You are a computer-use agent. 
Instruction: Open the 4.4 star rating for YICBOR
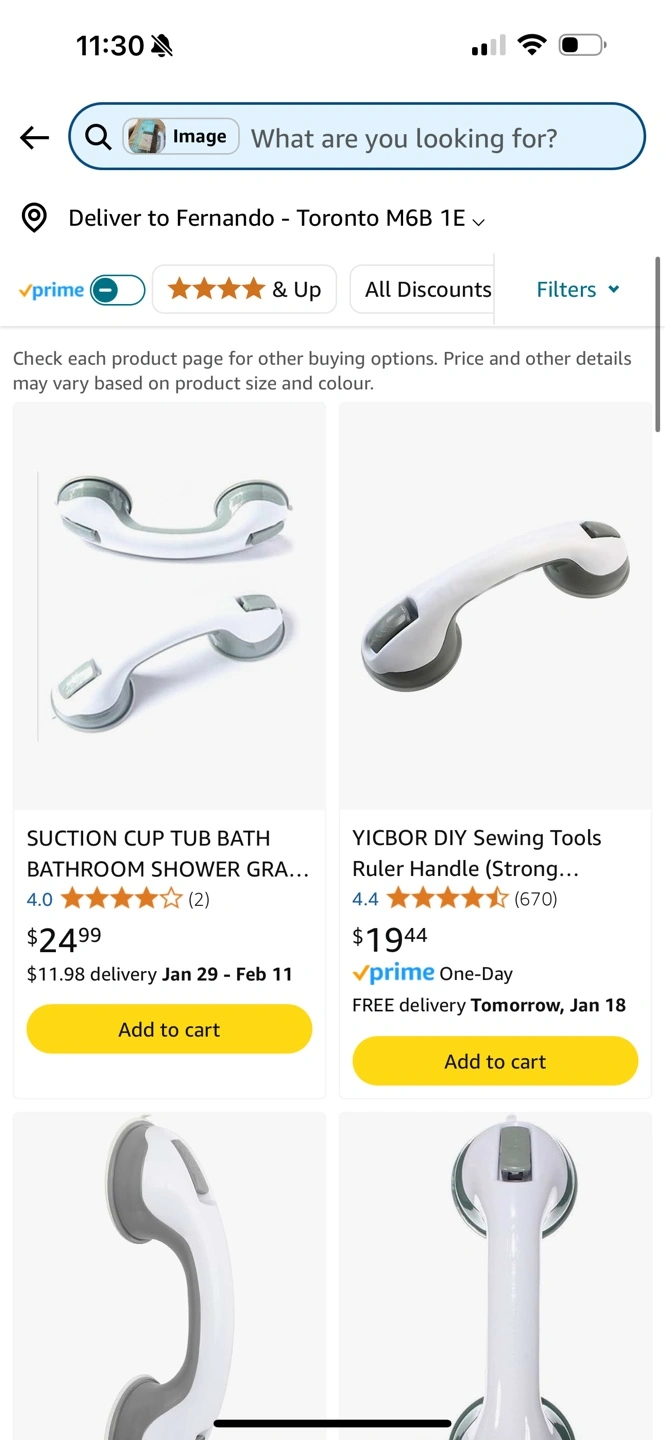pos(448,899)
